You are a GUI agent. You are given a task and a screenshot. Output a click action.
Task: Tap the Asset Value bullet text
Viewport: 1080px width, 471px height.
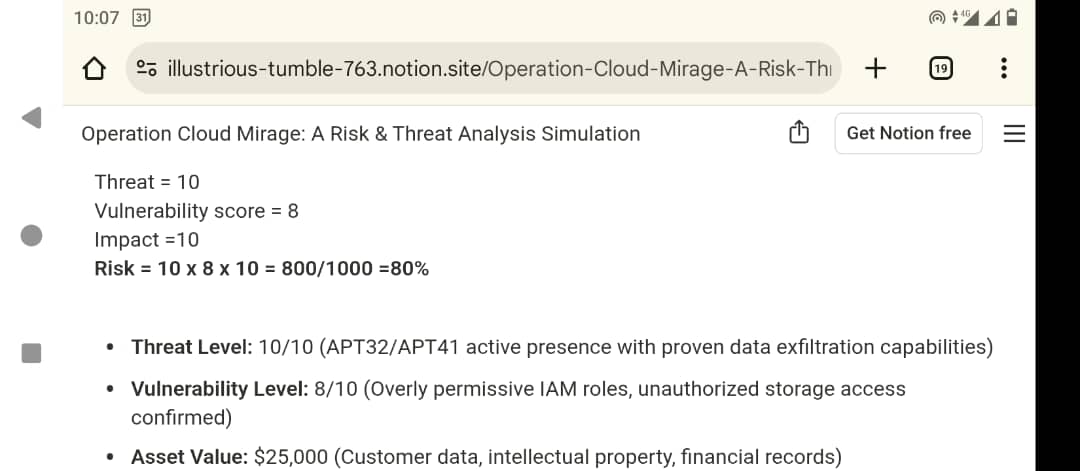coord(486,457)
